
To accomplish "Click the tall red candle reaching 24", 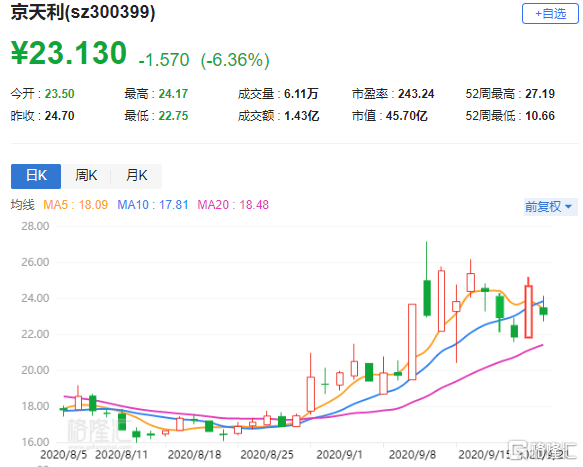I will 412,342.
